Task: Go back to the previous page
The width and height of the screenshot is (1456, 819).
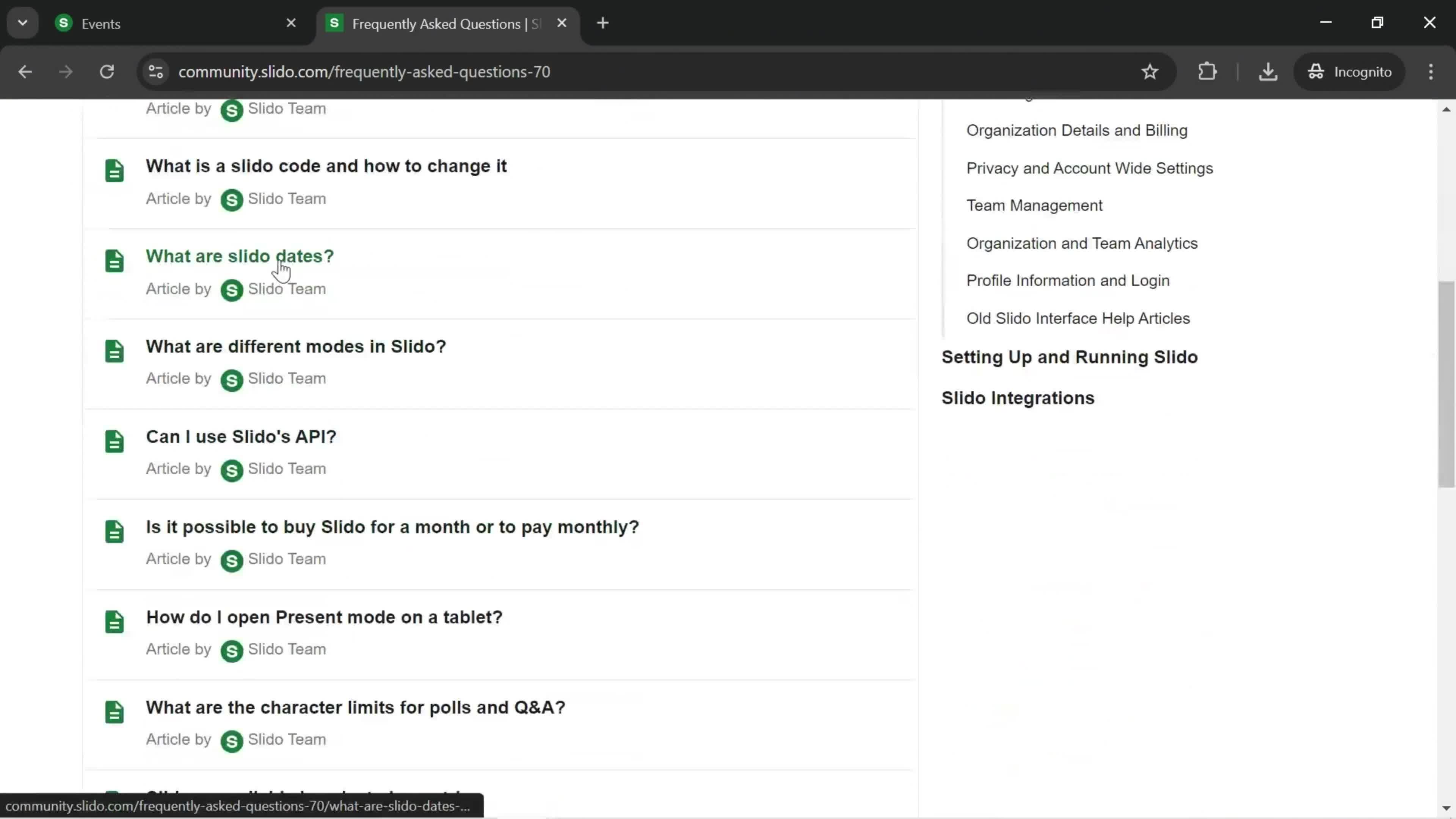Action: point(25,72)
